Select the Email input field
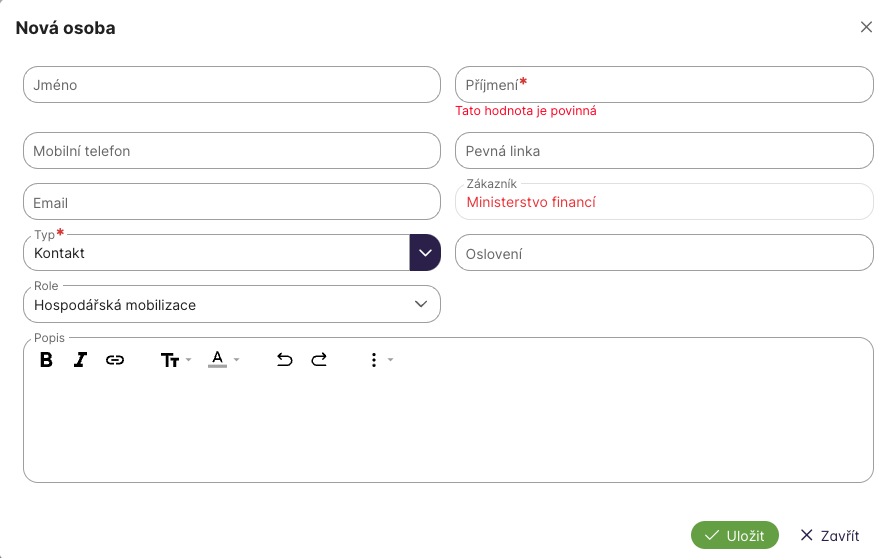The width and height of the screenshot is (890, 558). pyautogui.click(x=231, y=202)
